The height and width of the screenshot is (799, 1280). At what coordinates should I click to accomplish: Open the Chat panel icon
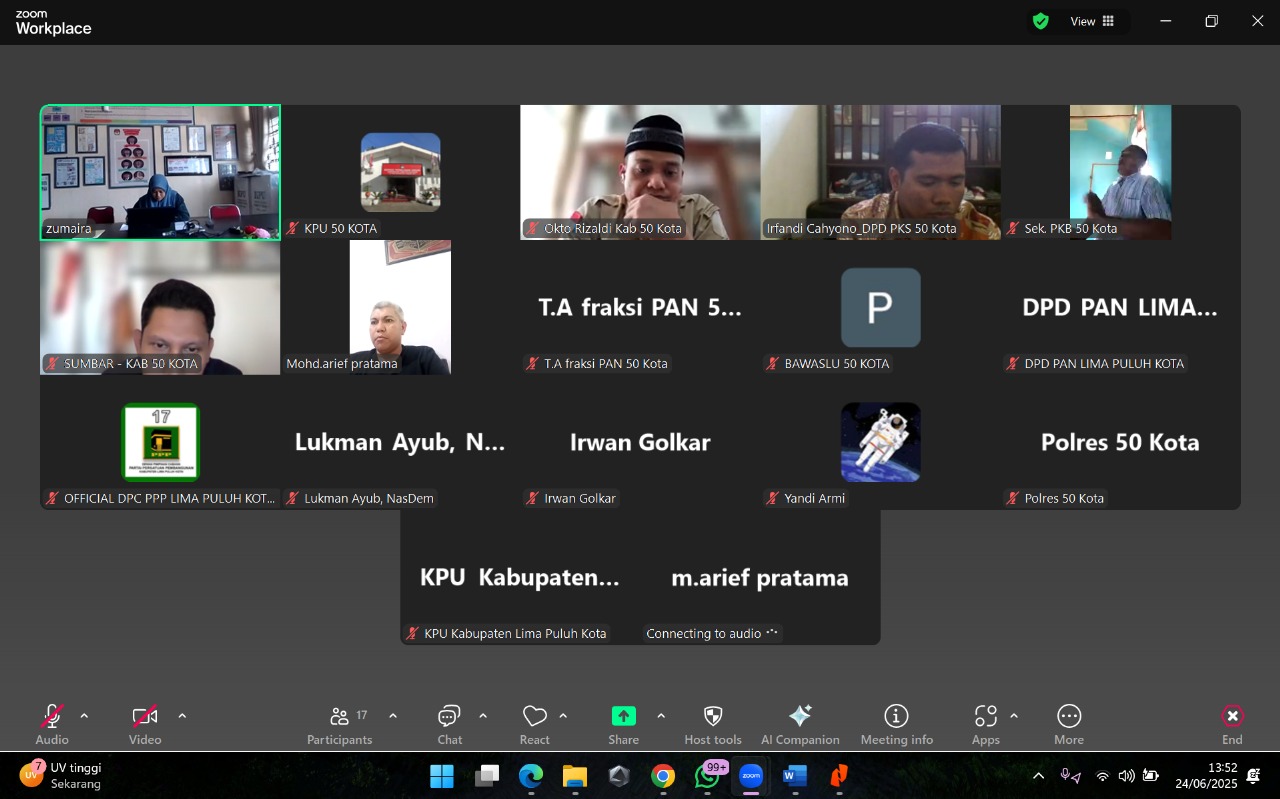point(449,716)
